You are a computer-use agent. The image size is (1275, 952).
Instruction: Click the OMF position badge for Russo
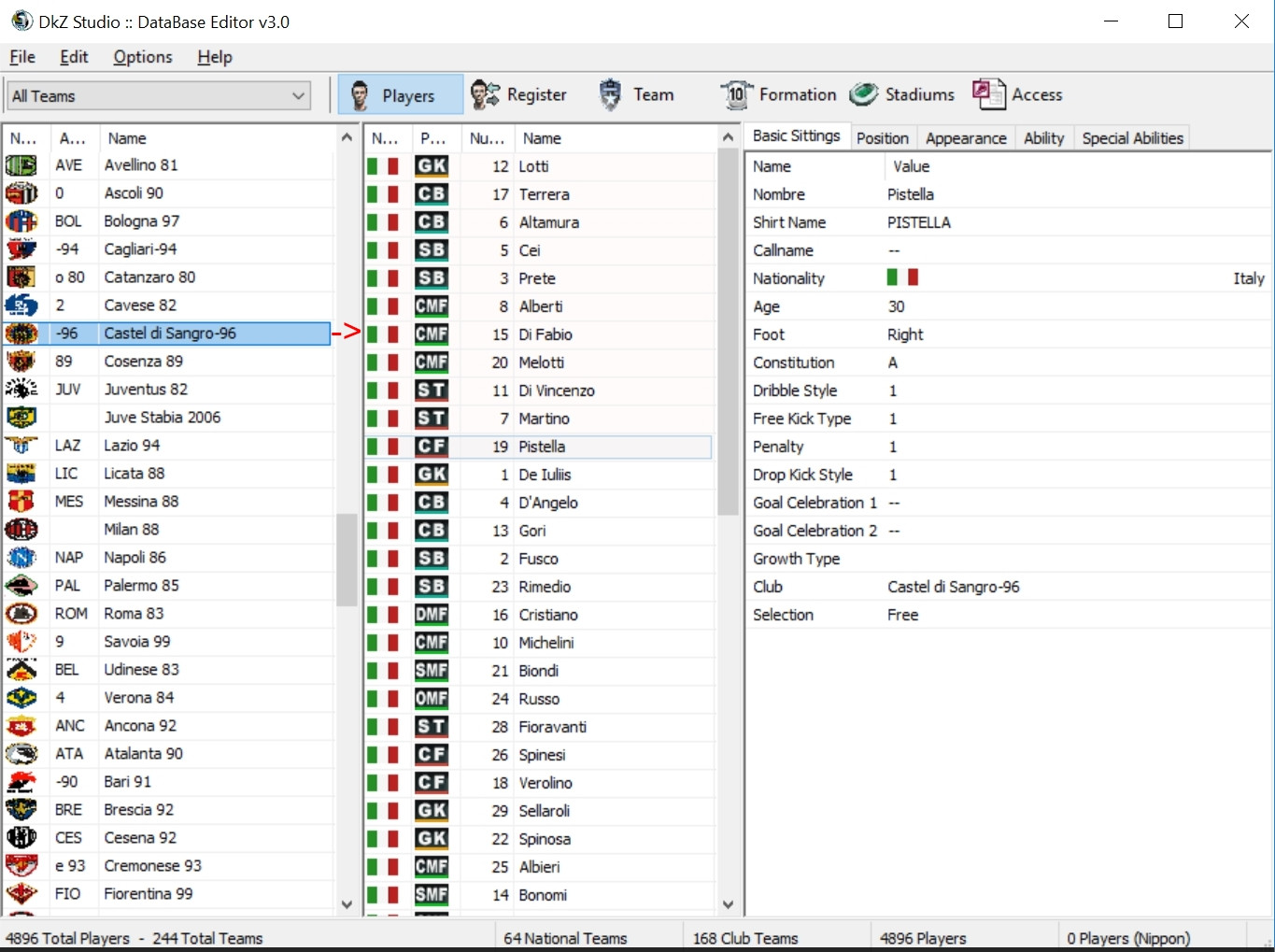432,699
